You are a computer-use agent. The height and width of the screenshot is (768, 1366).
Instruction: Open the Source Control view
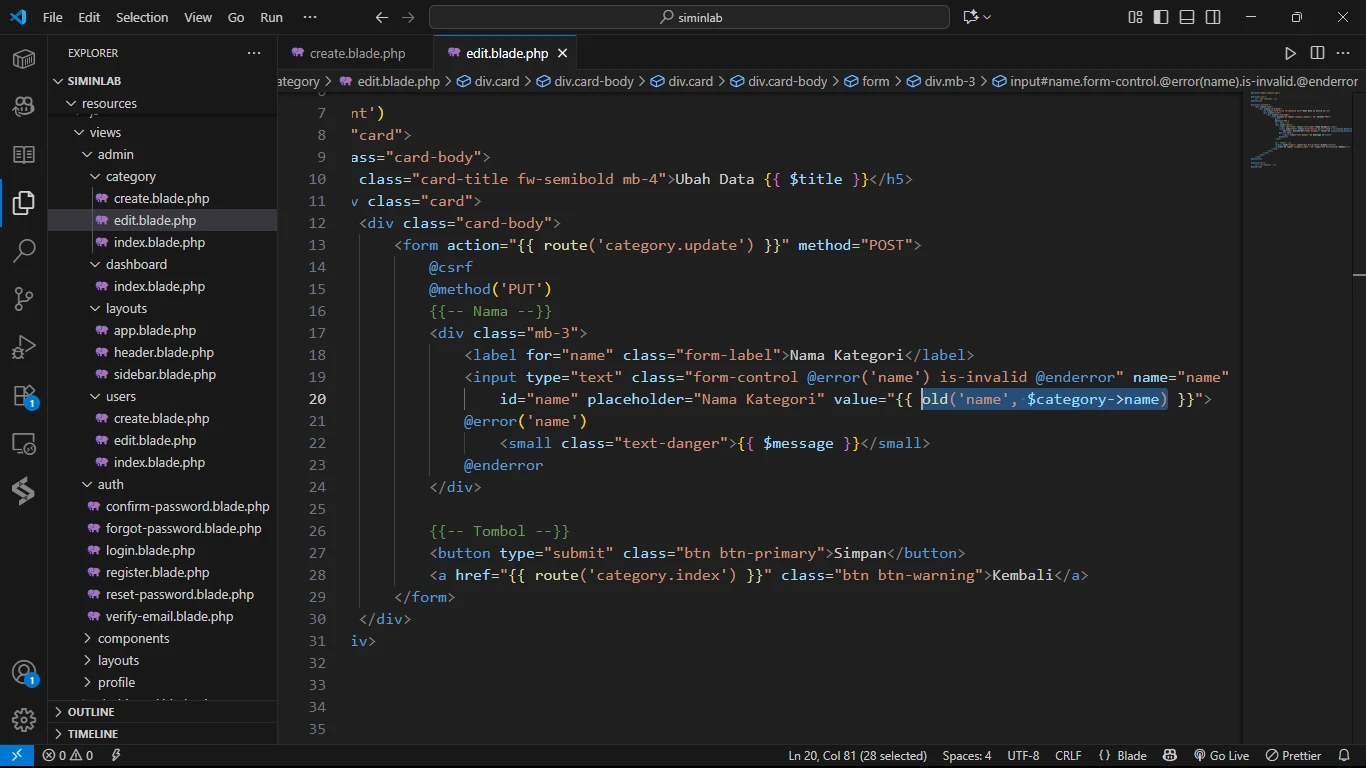24,298
